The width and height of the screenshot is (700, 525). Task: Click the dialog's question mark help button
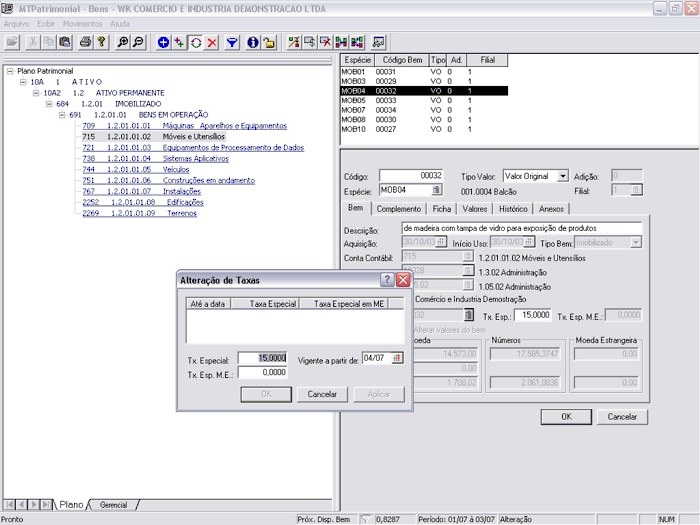(x=387, y=280)
